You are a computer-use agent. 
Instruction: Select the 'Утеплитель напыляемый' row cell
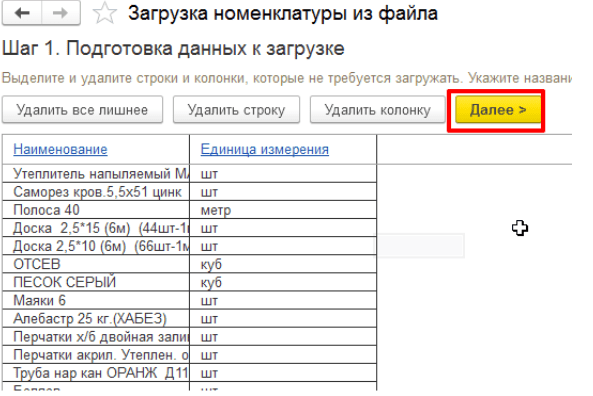tap(96, 174)
